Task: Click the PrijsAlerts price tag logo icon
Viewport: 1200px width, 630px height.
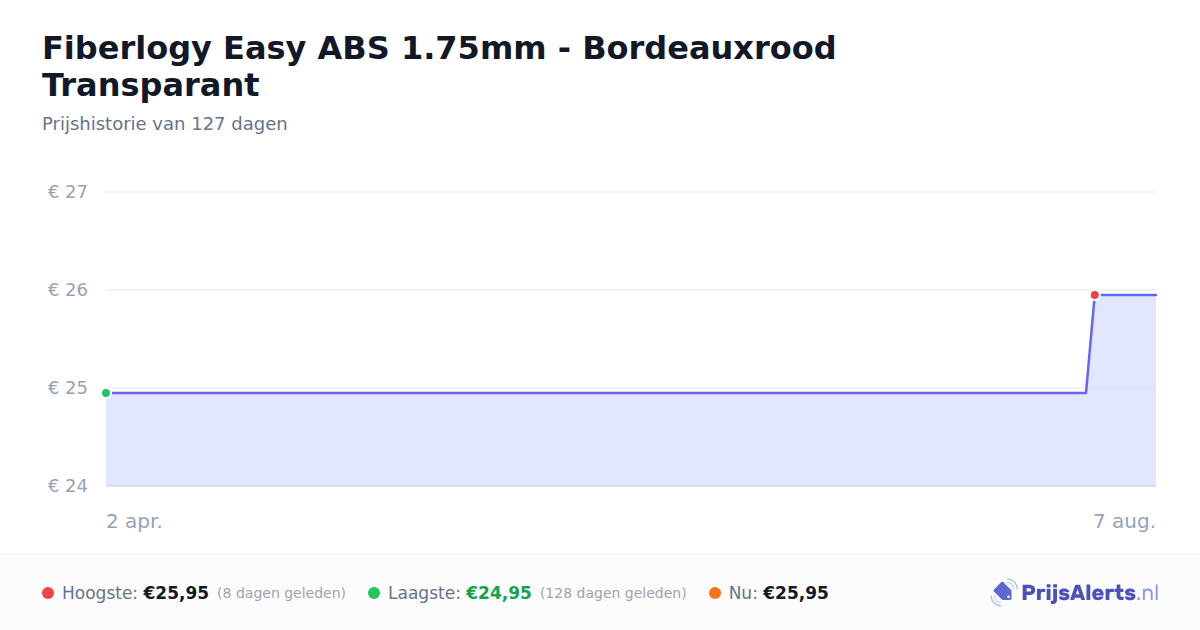Action: coord(1003,593)
